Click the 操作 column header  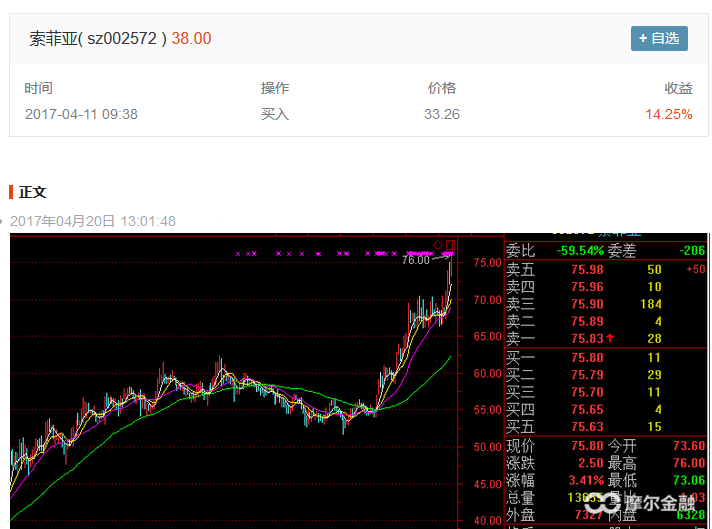pos(275,88)
